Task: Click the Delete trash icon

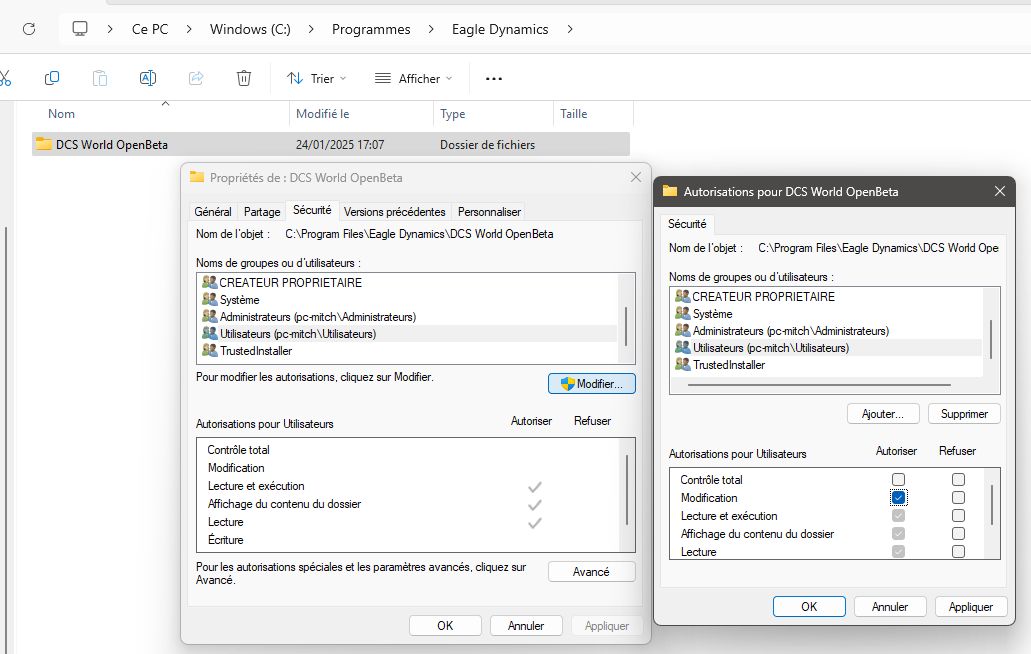Action: (x=244, y=78)
